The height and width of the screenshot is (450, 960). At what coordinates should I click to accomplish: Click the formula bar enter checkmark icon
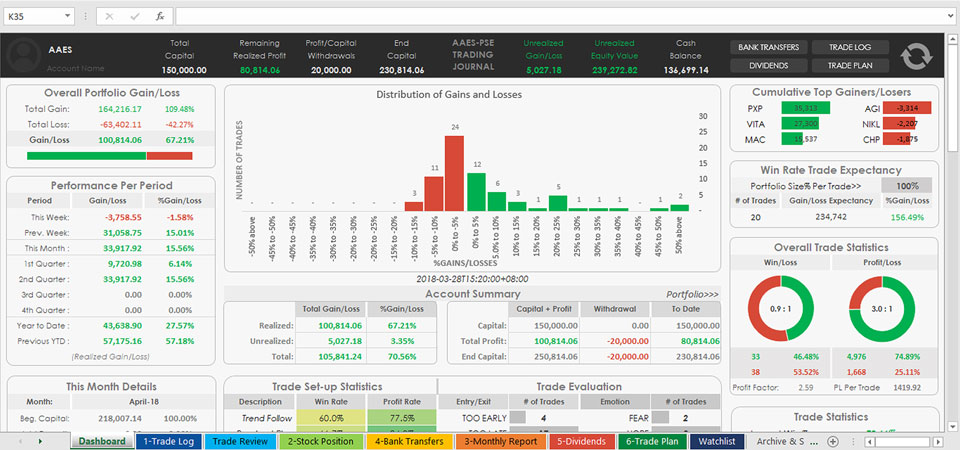click(134, 17)
